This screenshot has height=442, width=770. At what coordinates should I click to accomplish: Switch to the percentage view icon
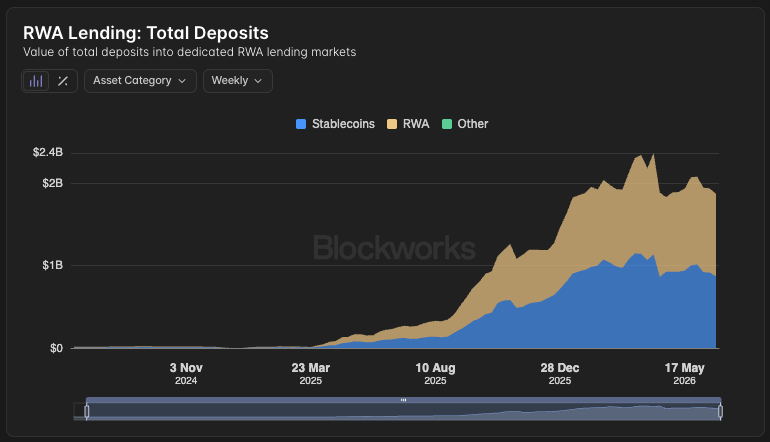pos(63,81)
